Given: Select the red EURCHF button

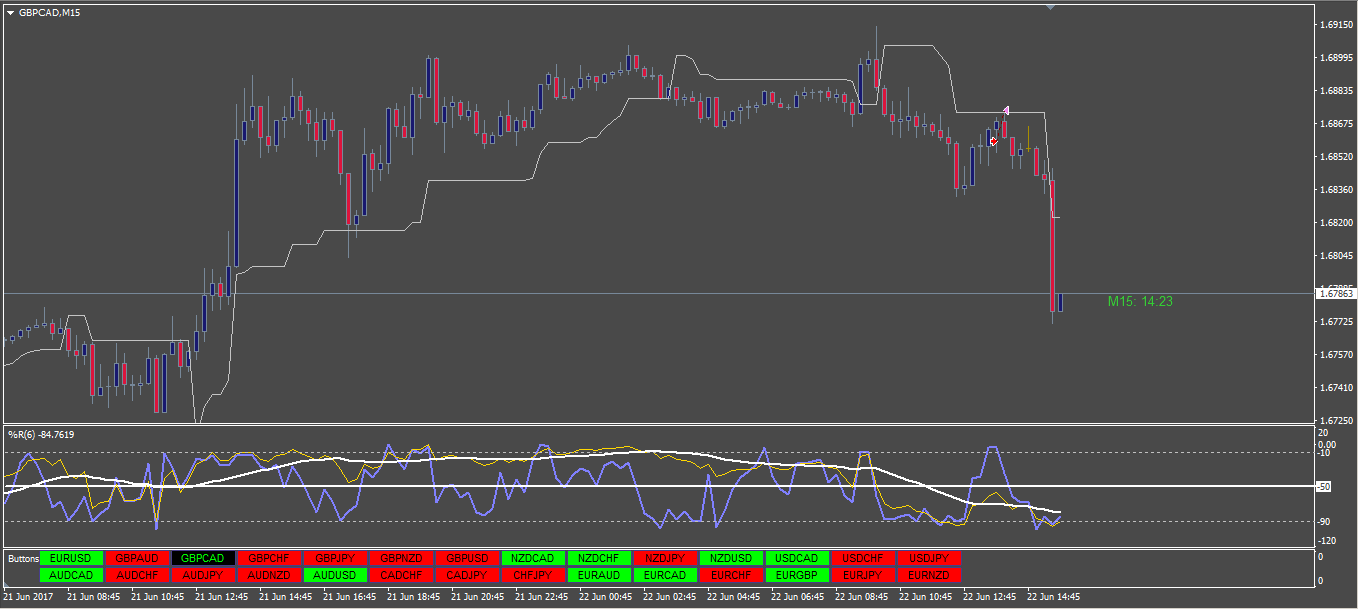Looking at the screenshot, I should click(731, 575).
